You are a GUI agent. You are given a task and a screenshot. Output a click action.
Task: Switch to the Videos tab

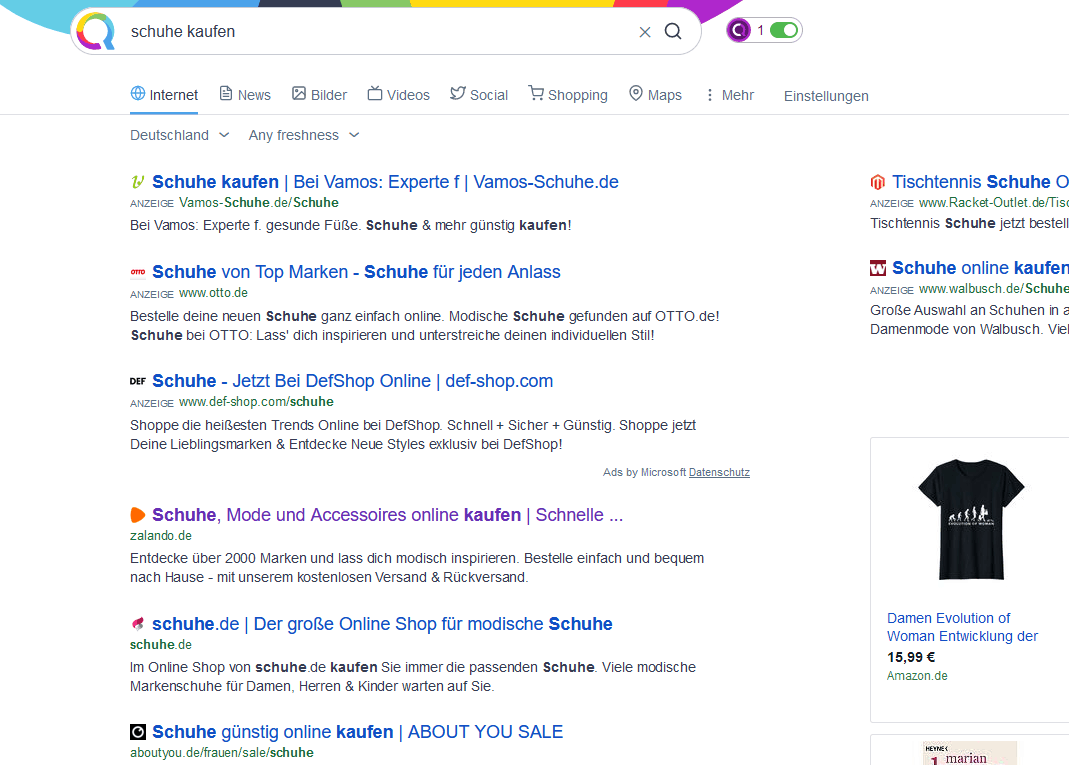click(x=399, y=95)
